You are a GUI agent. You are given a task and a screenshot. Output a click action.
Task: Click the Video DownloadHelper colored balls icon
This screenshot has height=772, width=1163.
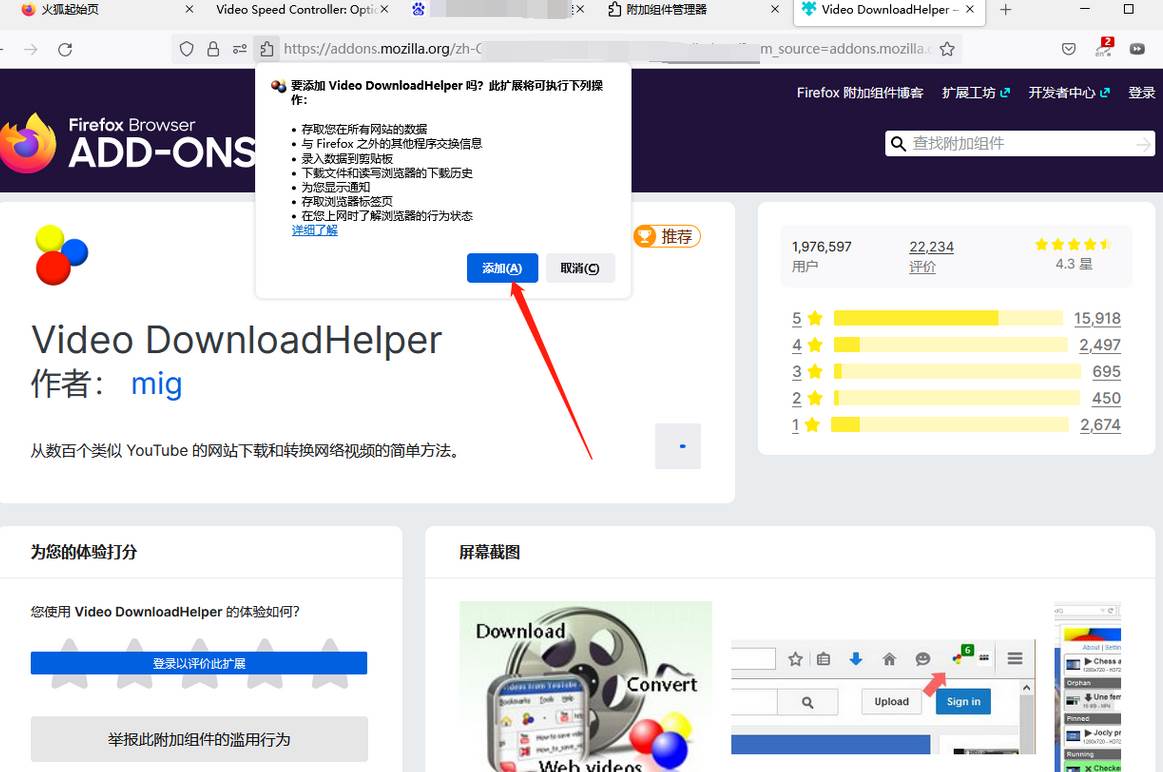click(x=61, y=254)
